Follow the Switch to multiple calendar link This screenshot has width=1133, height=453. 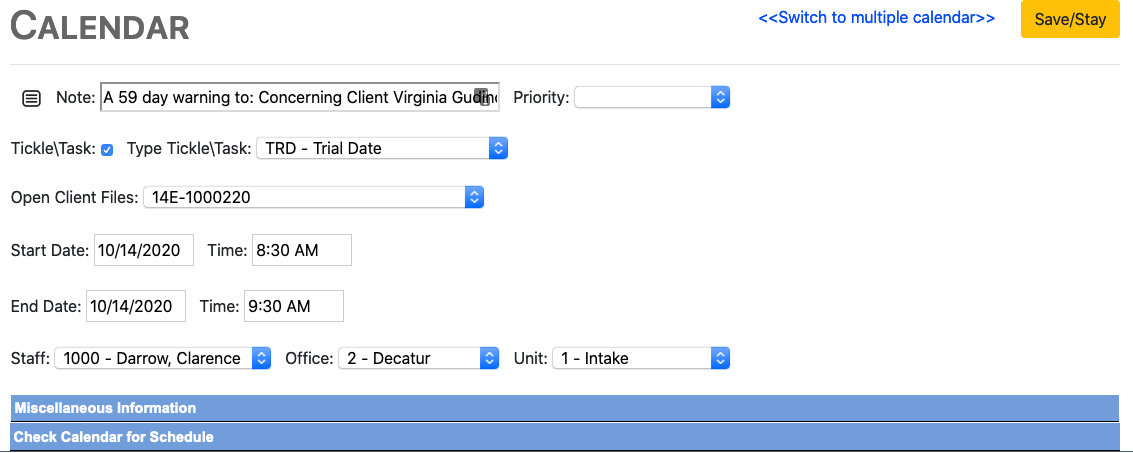coord(876,18)
